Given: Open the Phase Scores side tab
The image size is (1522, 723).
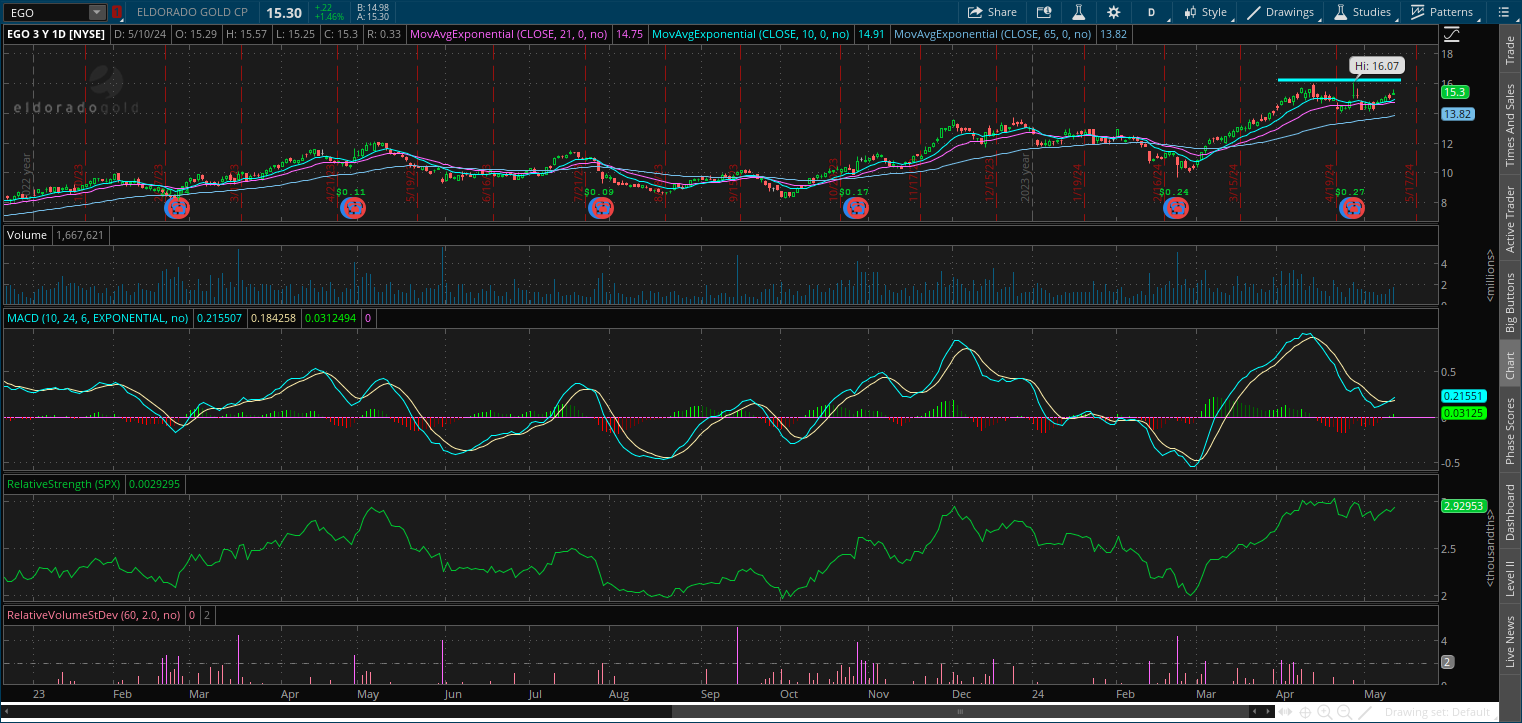Looking at the screenshot, I should 1510,430.
